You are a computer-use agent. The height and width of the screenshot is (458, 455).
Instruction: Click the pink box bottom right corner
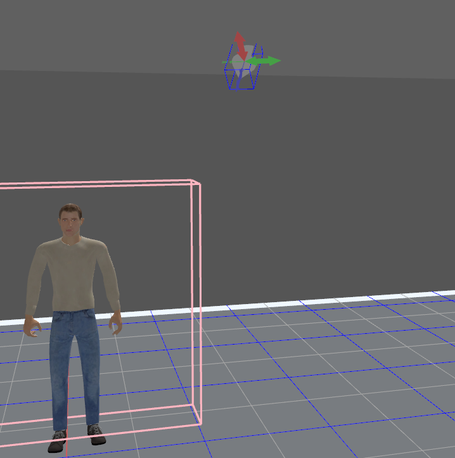click(200, 424)
